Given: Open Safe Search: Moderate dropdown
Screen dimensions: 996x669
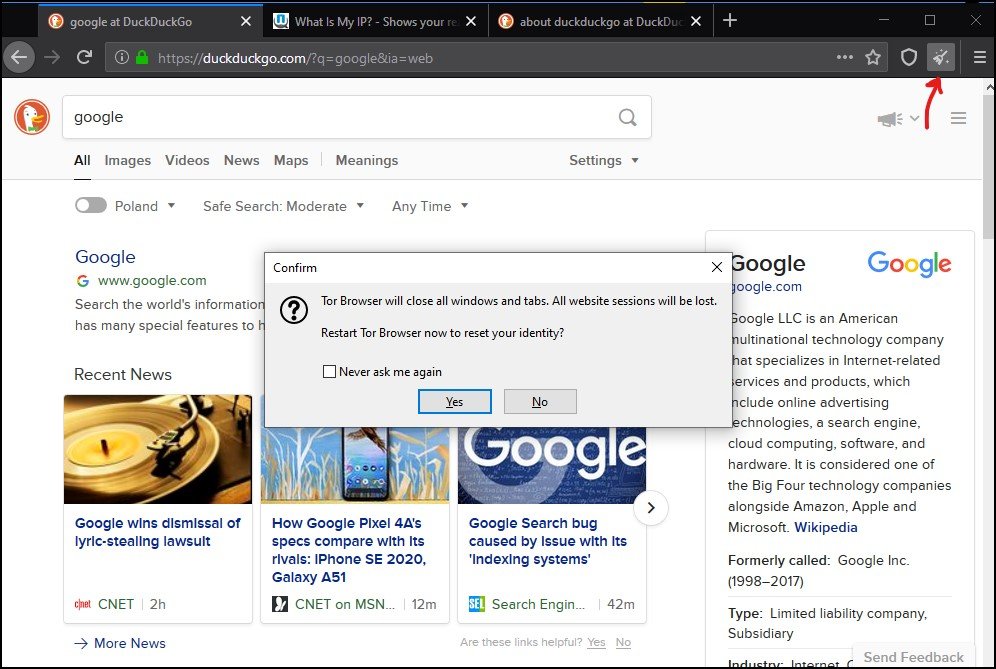Looking at the screenshot, I should [283, 206].
